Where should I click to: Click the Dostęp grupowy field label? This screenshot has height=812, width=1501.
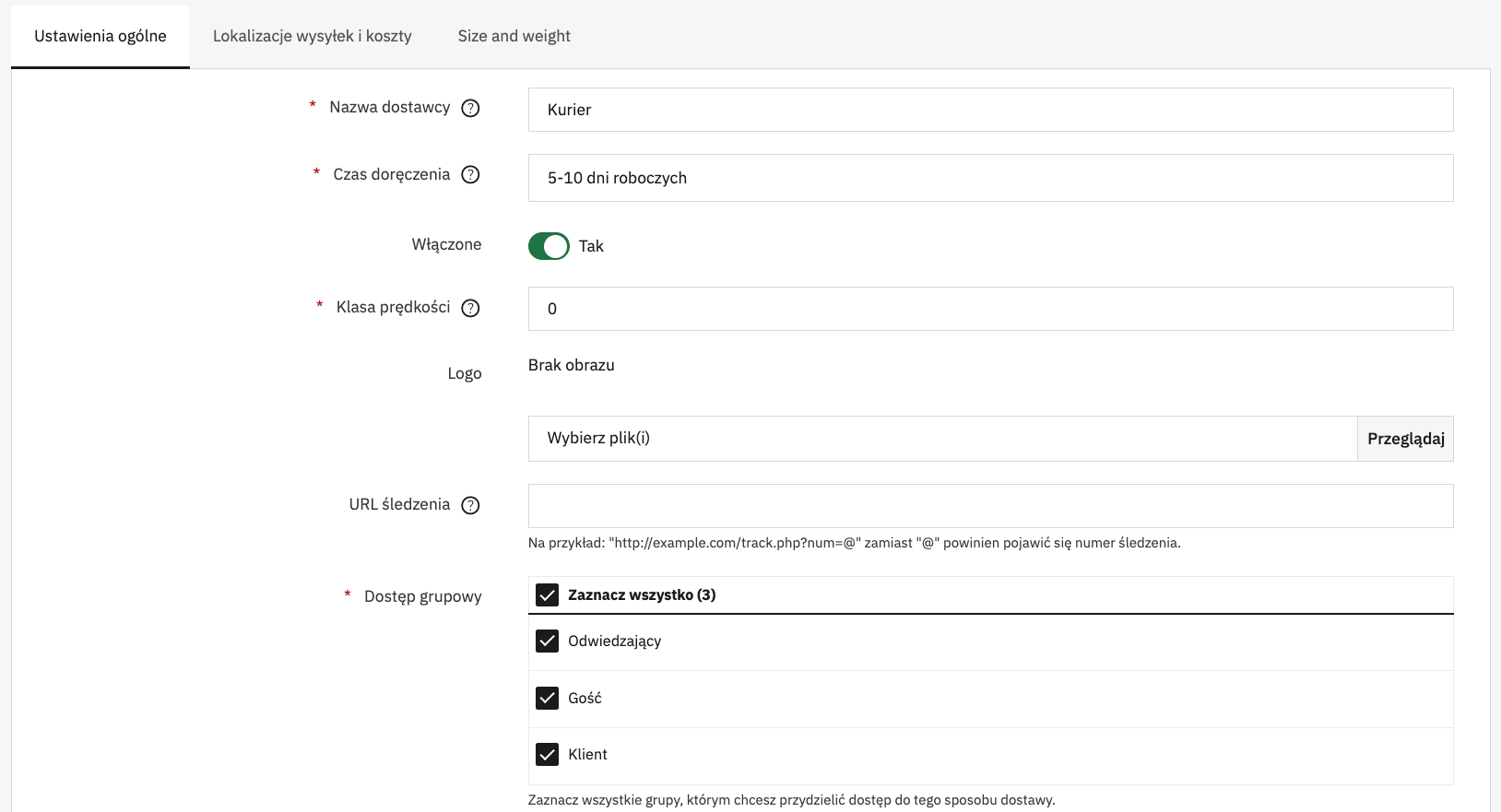[423, 596]
